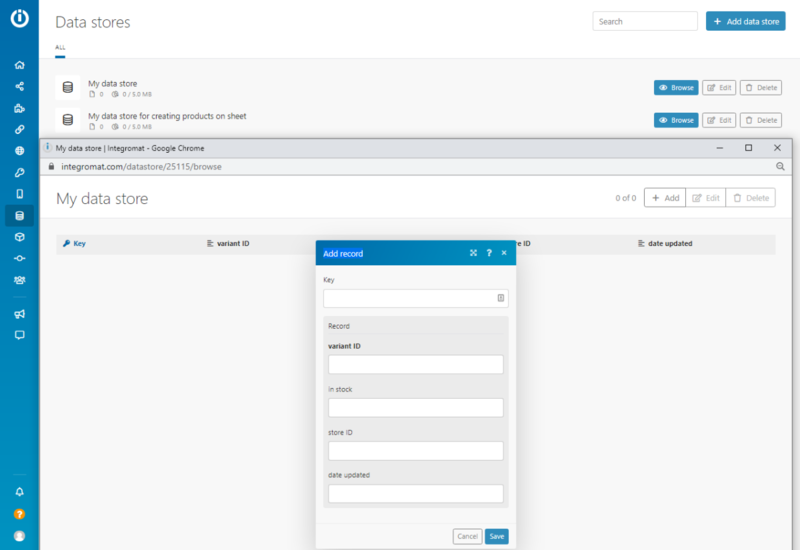Open Data structures cube icon in sidebar
The height and width of the screenshot is (550, 800).
coord(19,237)
